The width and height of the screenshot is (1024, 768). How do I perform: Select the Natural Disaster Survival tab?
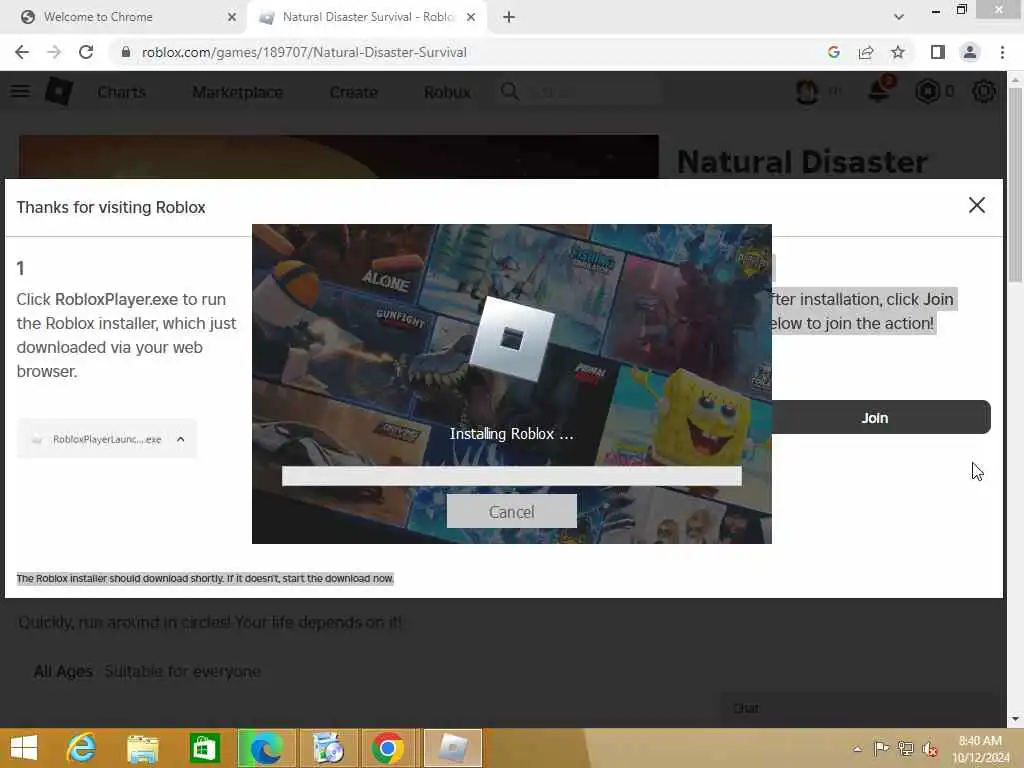[367, 17]
